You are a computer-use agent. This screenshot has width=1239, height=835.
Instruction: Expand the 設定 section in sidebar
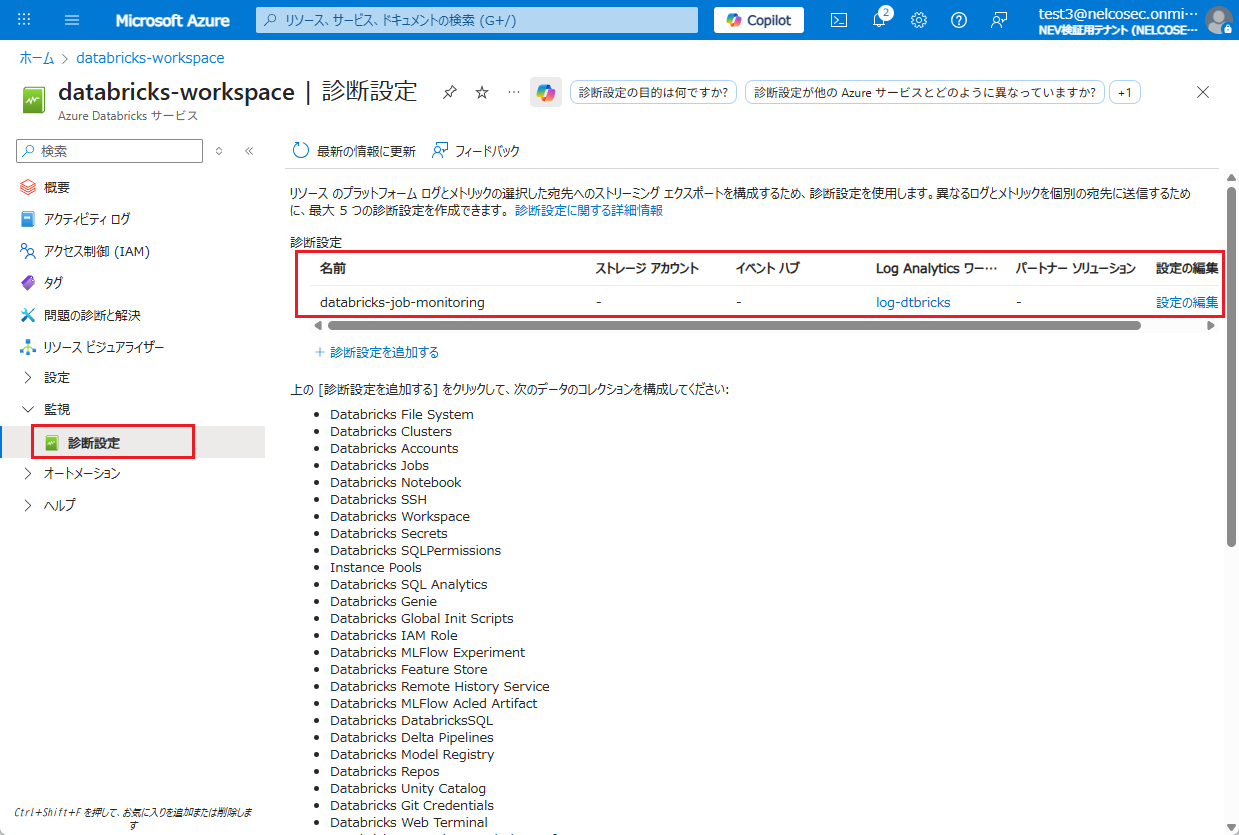57,378
